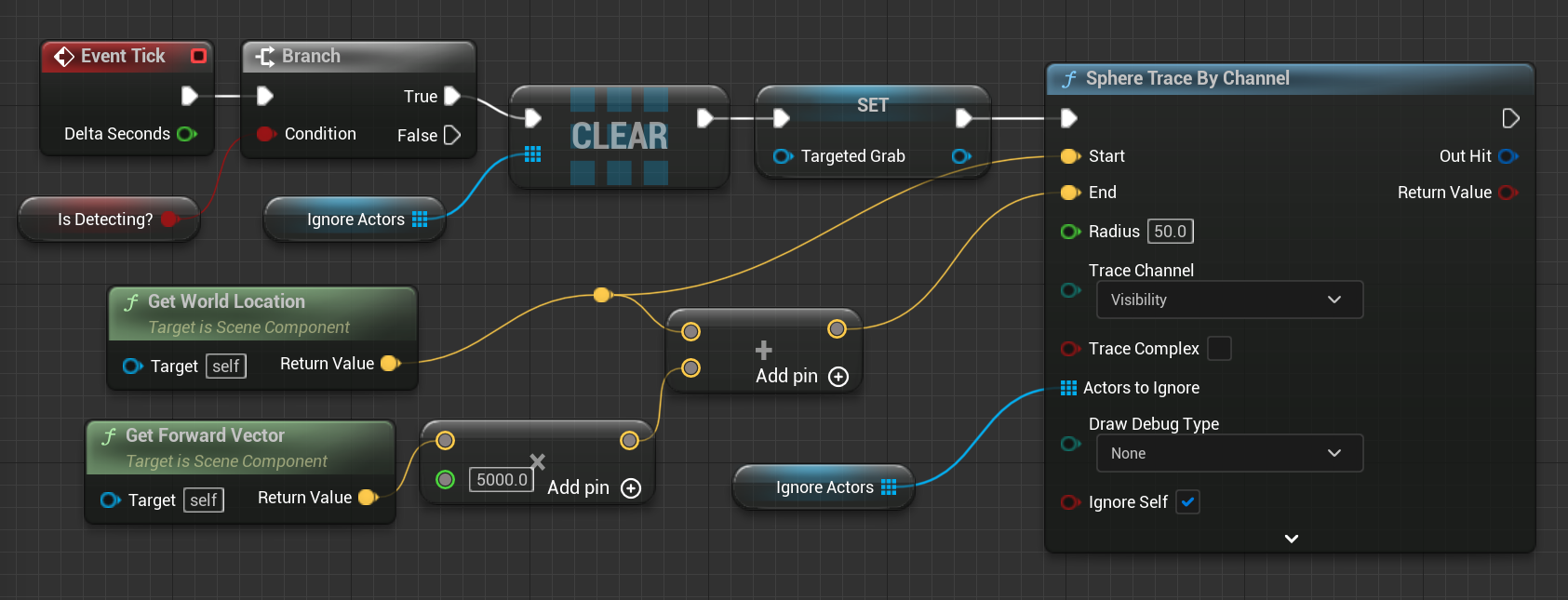Image resolution: width=1568 pixels, height=600 pixels.
Task: Click the Ignore Self red pin
Action: click(x=1070, y=502)
